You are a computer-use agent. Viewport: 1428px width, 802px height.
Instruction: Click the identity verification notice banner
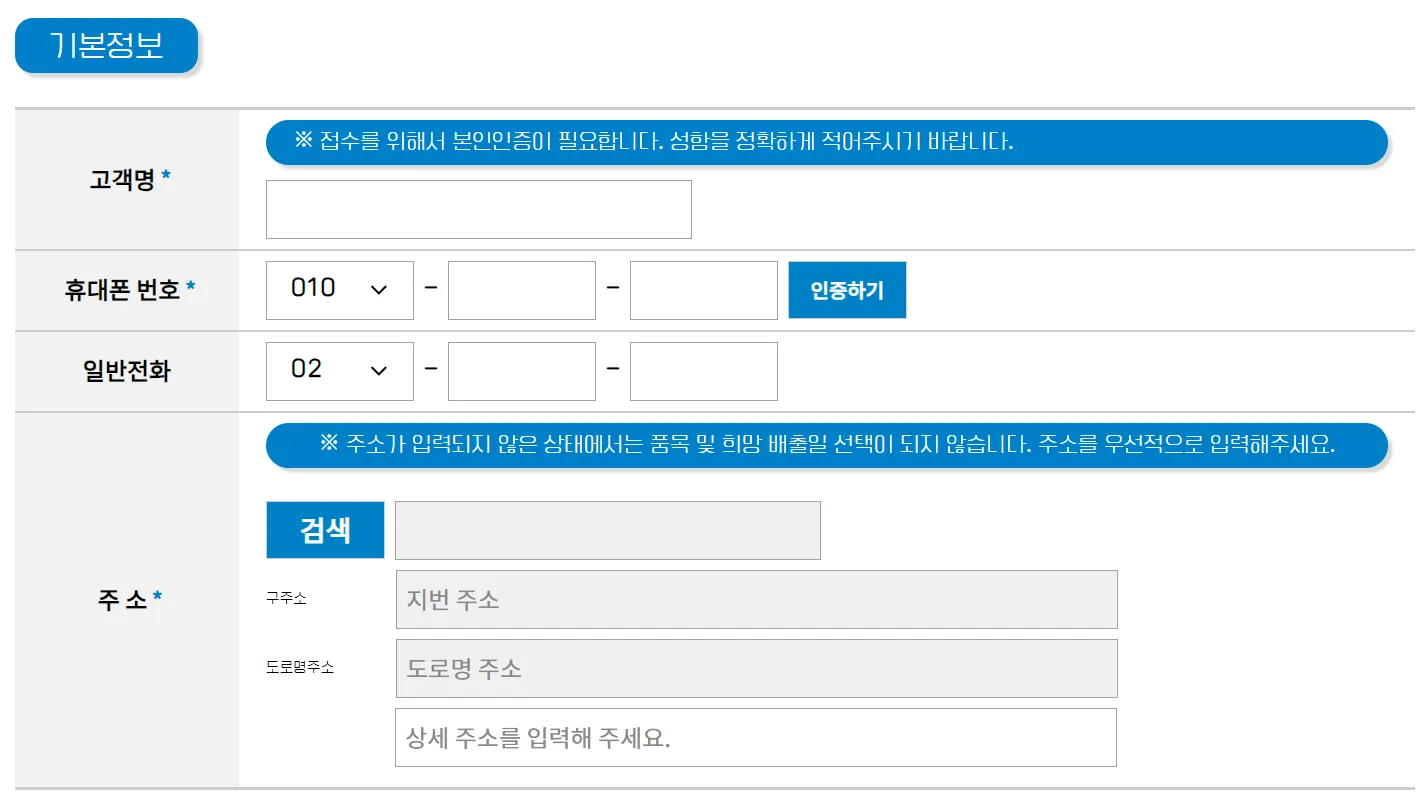pyautogui.click(x=826, y=143)
